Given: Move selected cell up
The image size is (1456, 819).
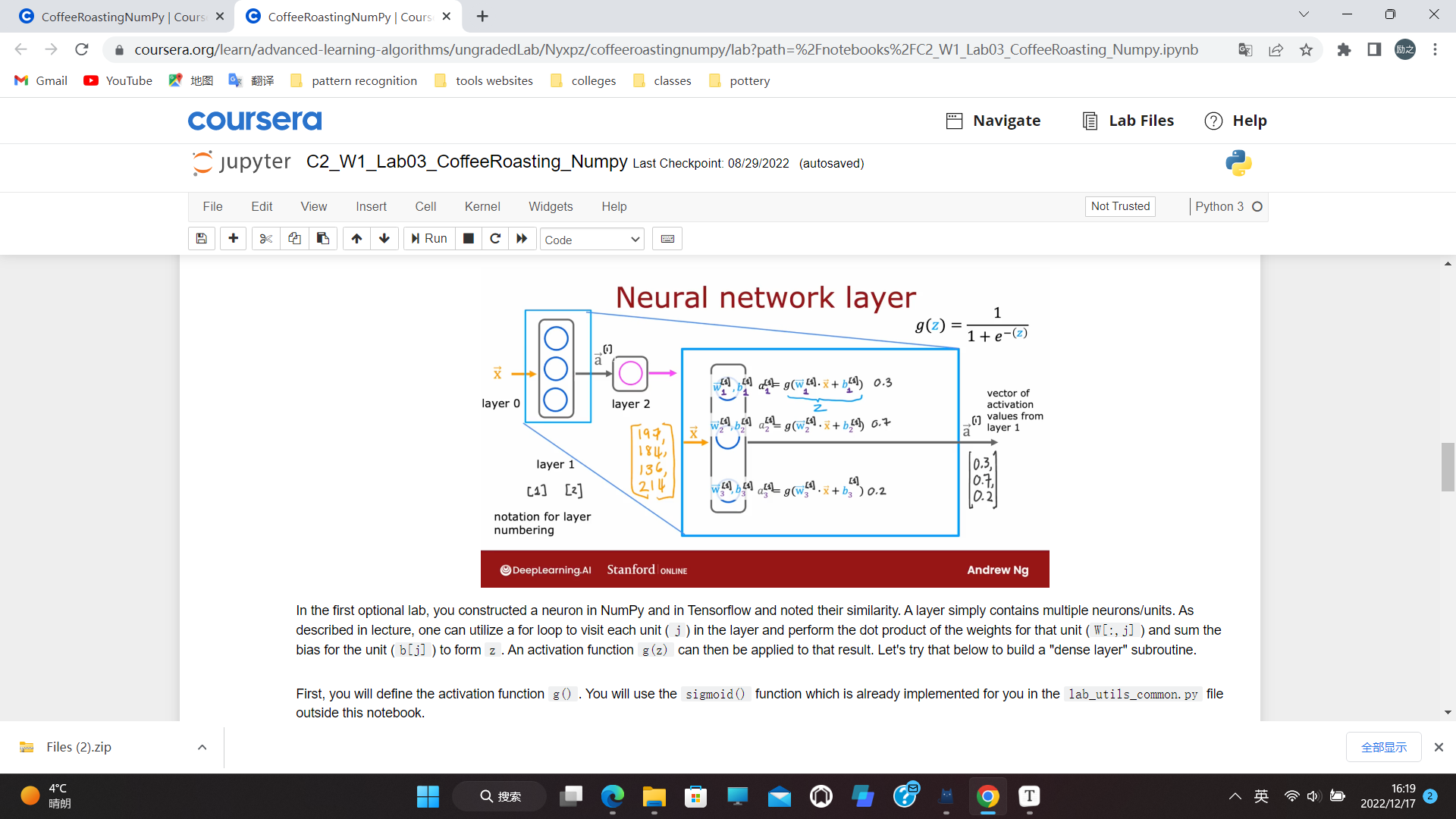Looking at the screenshot, I should click(356, 238).
